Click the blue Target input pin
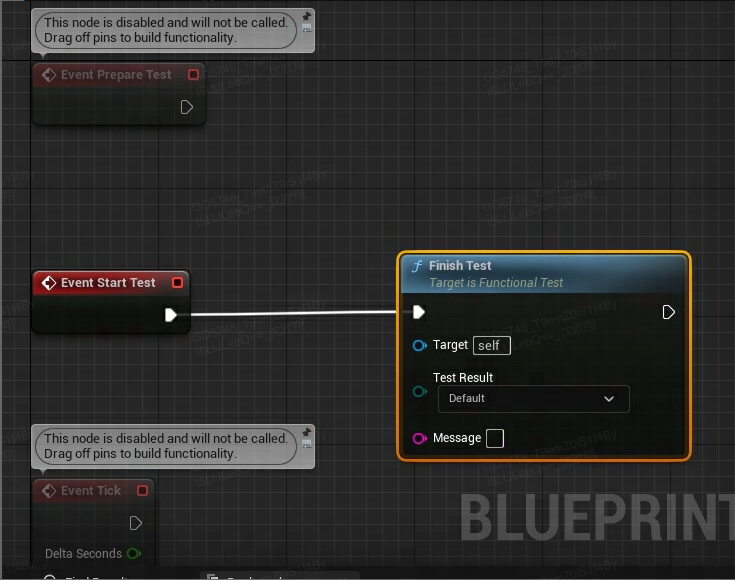Screen dimensions: 735x580 420,346
